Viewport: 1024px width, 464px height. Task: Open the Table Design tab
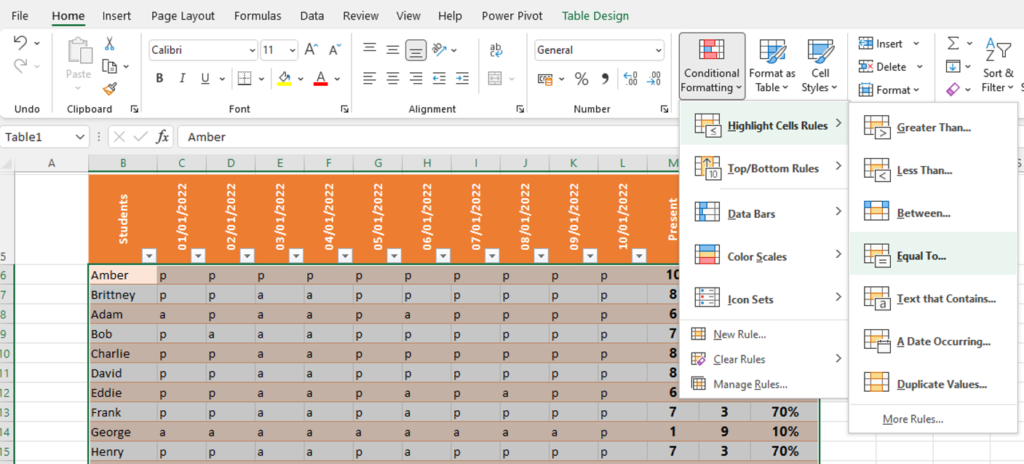click(596, 16)
